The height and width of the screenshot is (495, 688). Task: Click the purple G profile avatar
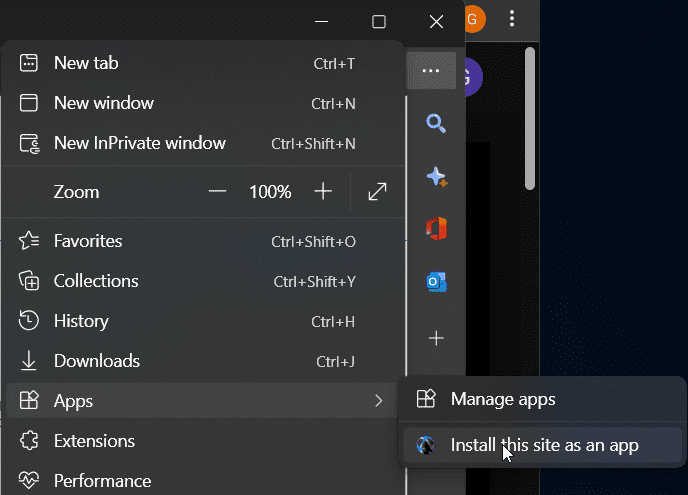click(x=473, y=77)
